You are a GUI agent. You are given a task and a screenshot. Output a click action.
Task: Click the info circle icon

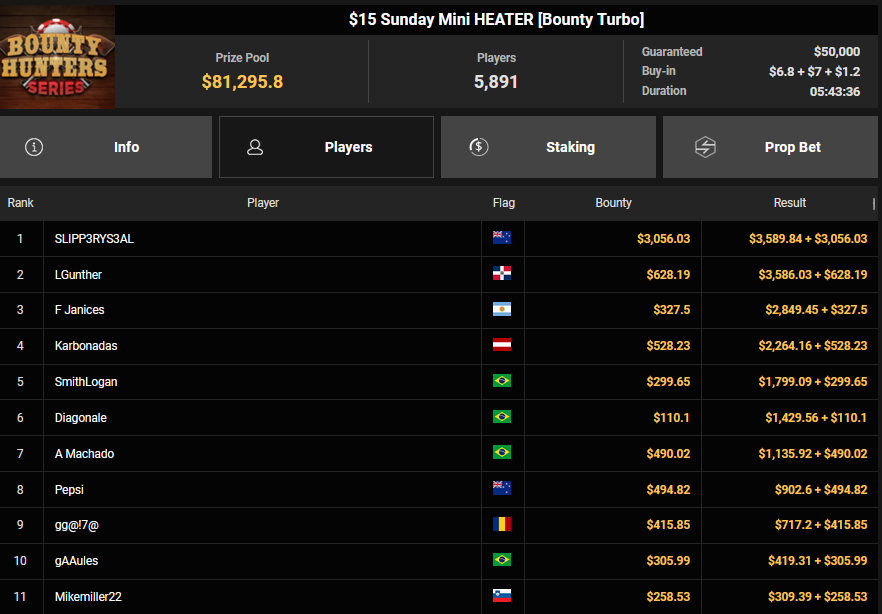35,147
